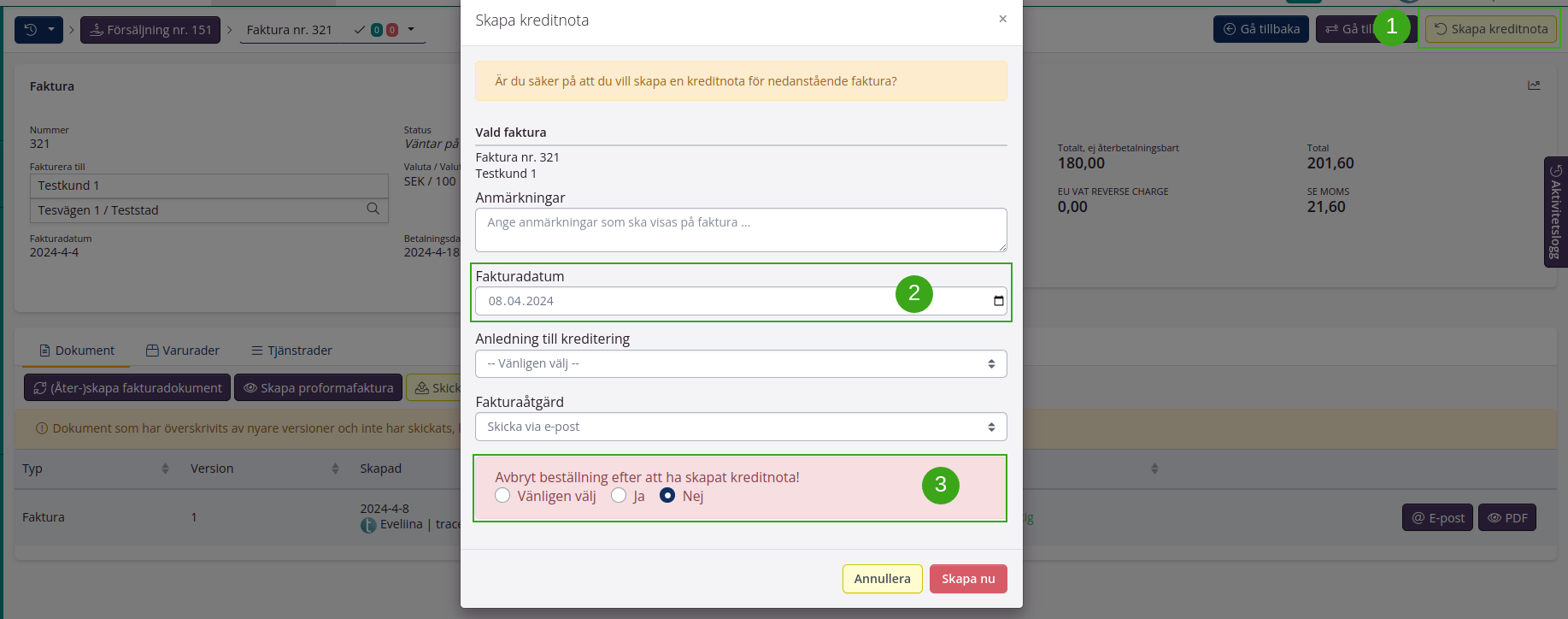Select Ja to cancel the order

[x=619, y=496]
